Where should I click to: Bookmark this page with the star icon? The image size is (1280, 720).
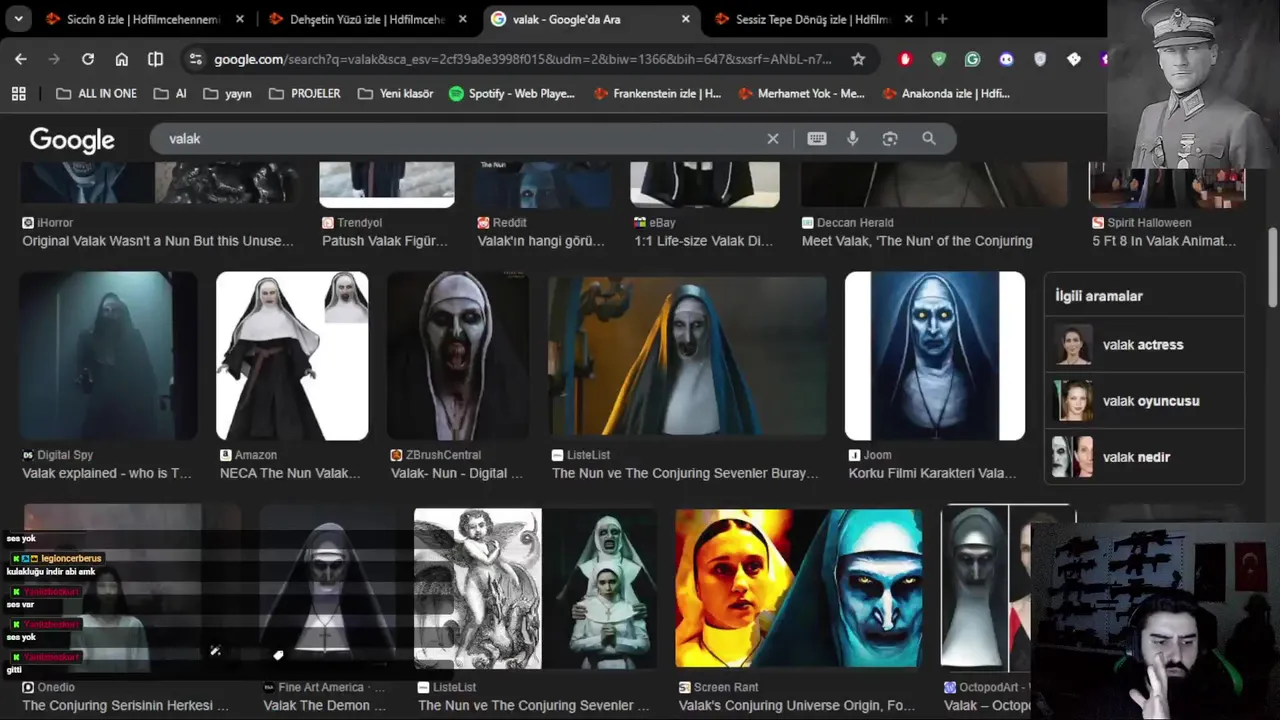point(858,59)
